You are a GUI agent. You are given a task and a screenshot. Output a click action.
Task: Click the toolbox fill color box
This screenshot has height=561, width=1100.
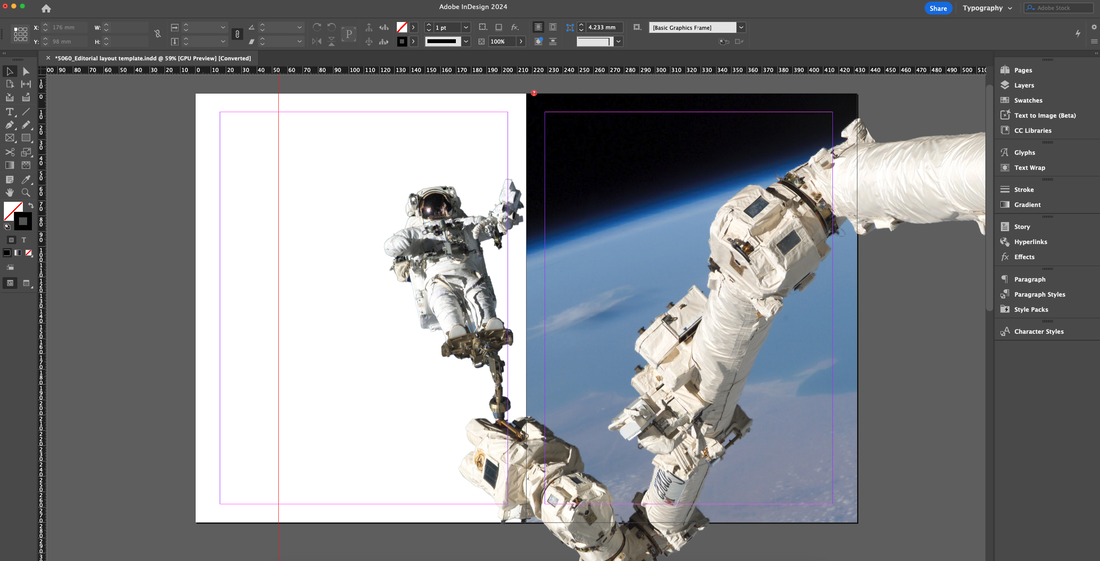point(13,210)
